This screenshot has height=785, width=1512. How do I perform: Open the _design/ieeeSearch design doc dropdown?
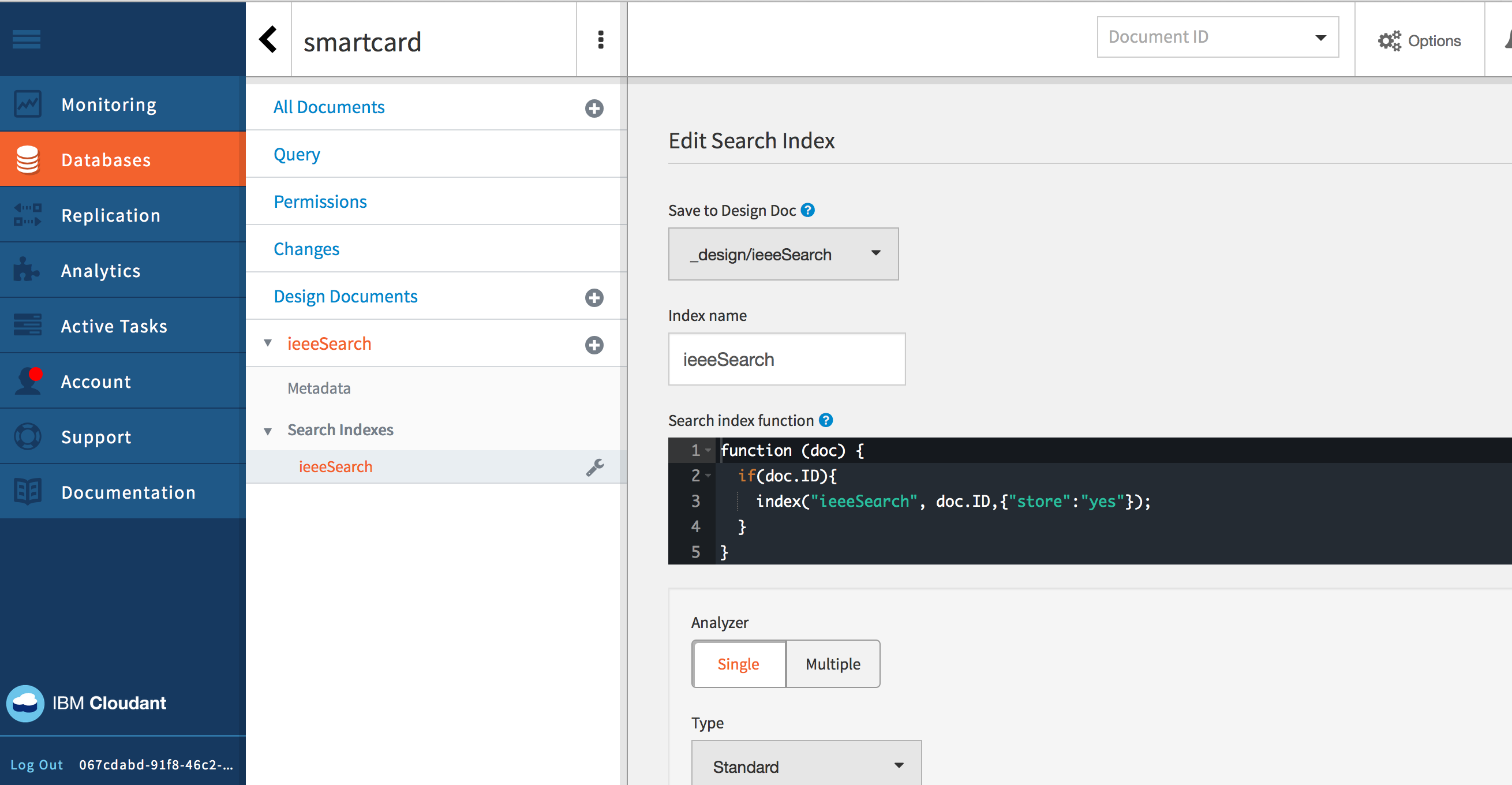tap(783, 254)
